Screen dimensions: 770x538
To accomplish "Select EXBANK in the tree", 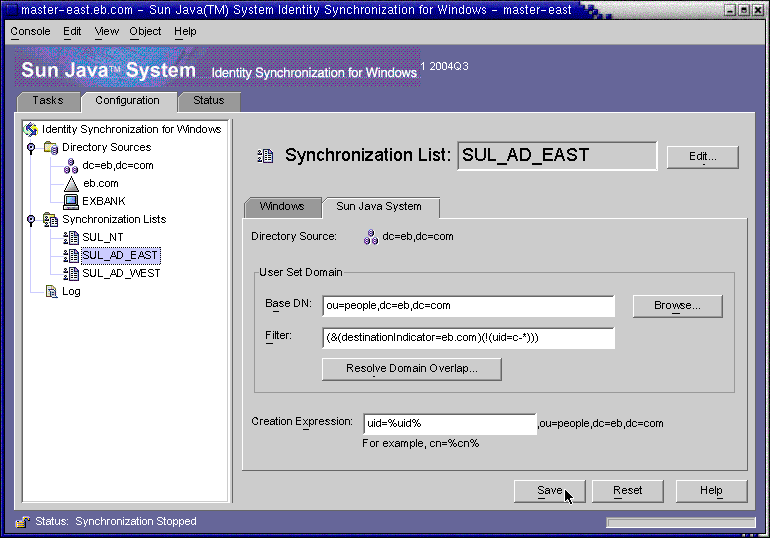I will tap(104, 201).
